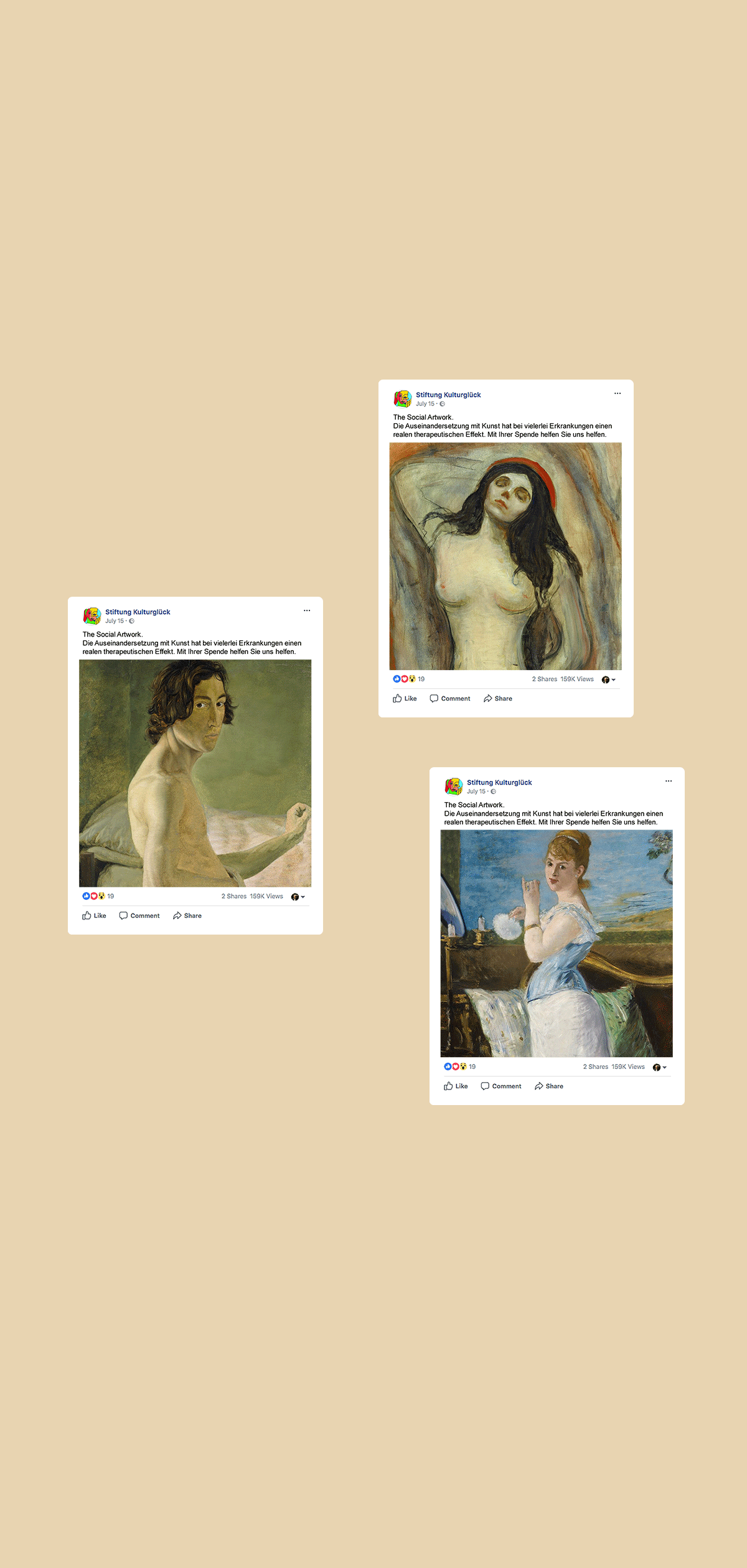
Task: Click Share under the blue dress painting
Action: 549,1086
